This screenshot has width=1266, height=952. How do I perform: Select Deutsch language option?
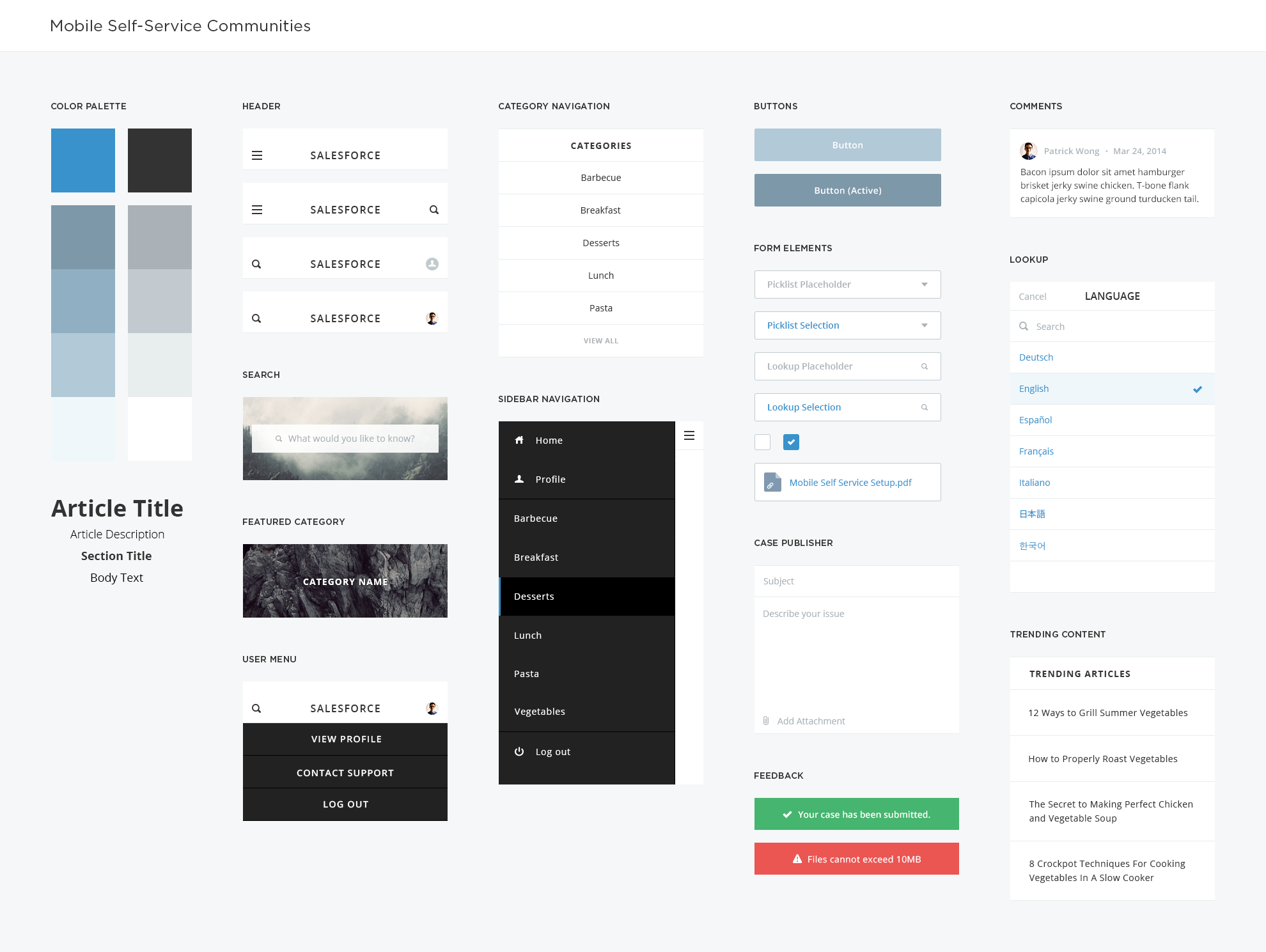[x=1113, y=357]
